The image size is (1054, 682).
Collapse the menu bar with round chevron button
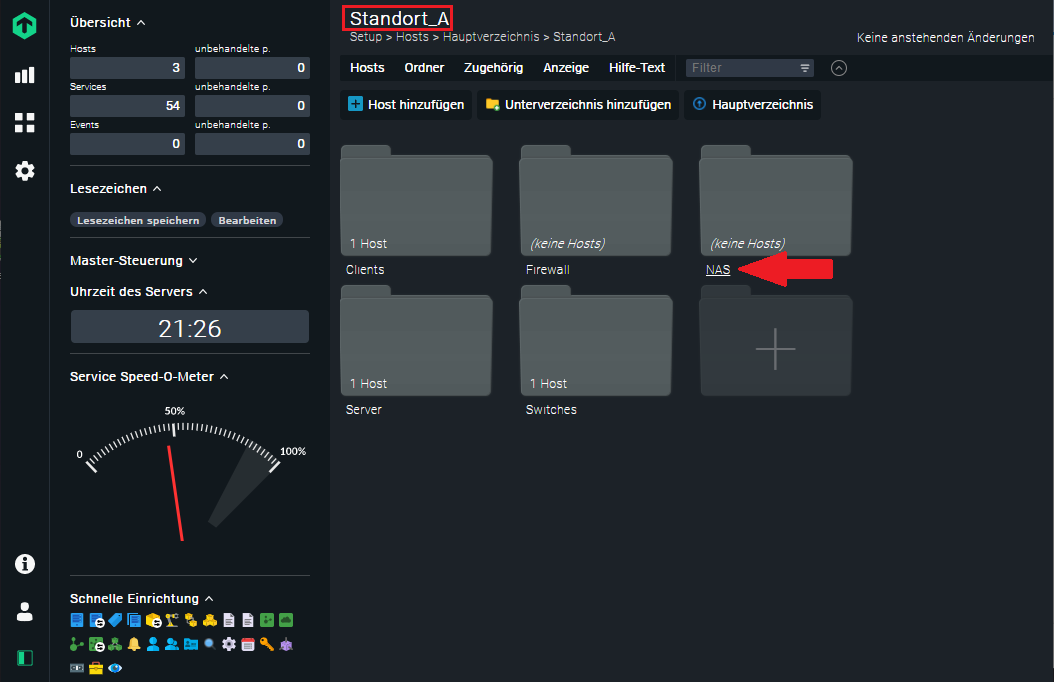pos(839,68)
